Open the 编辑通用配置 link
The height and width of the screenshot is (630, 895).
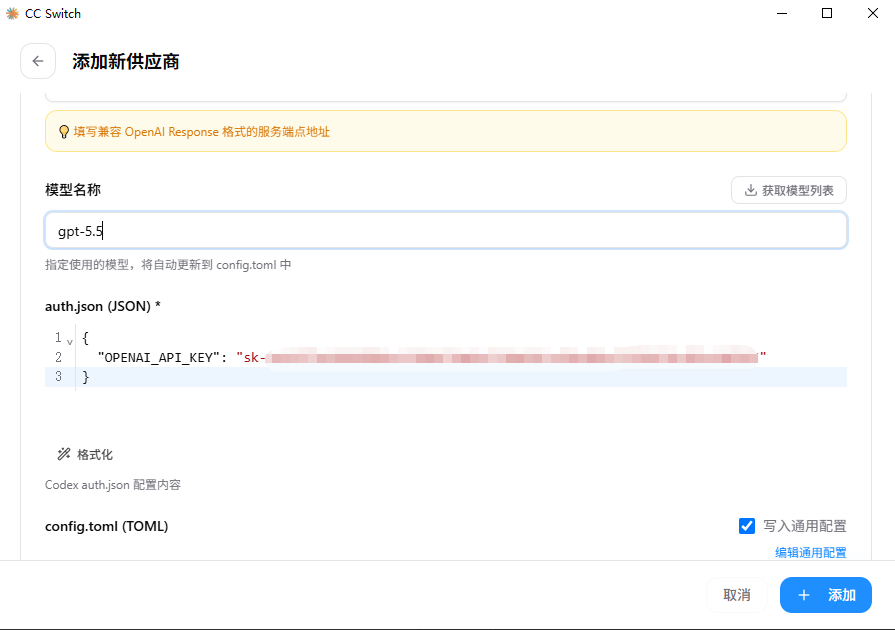pos(811,552)
